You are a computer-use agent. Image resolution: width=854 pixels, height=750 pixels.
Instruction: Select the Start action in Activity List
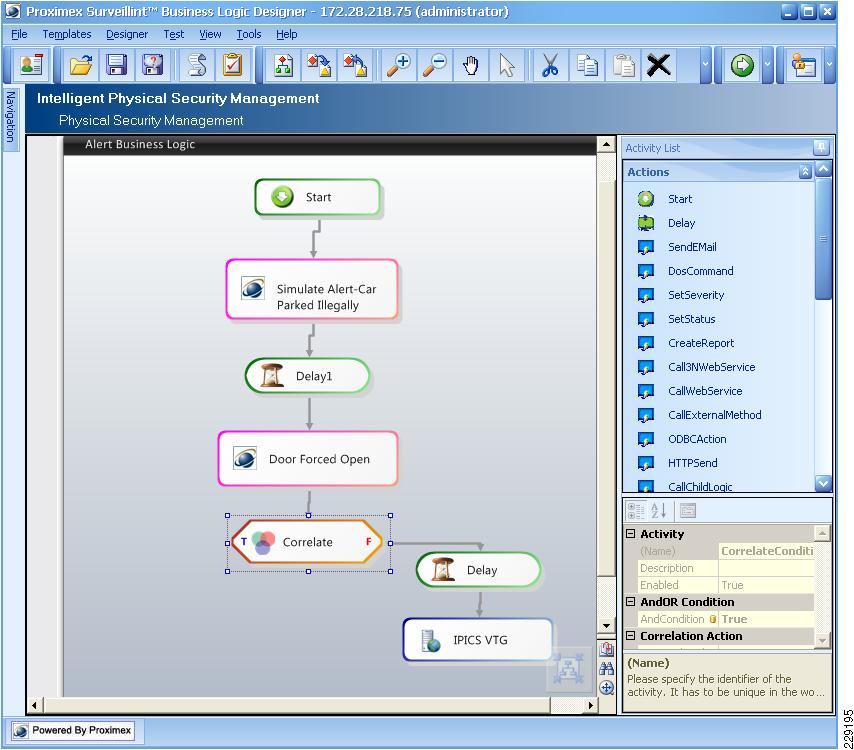pos(680,199)
